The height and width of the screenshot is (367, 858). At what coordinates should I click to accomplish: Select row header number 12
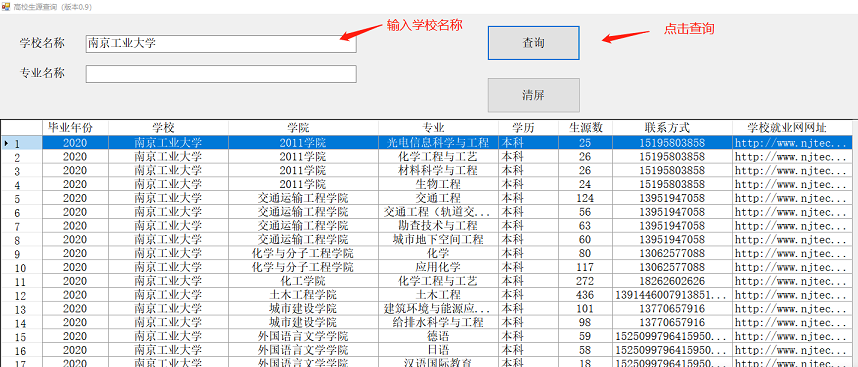point(21,295)
